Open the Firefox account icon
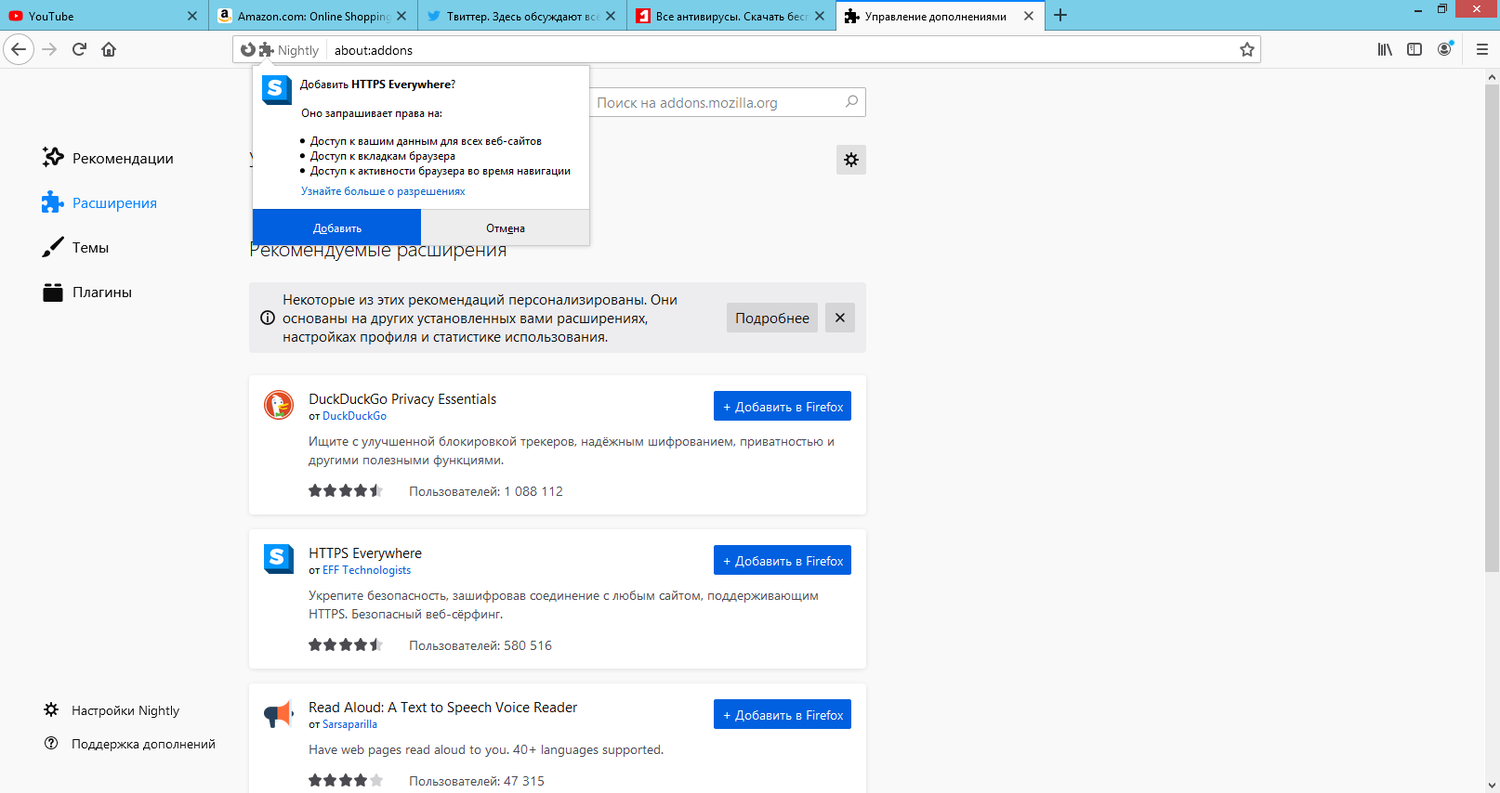Viewport: 1500px width, 793px height. pos(1445,49)
